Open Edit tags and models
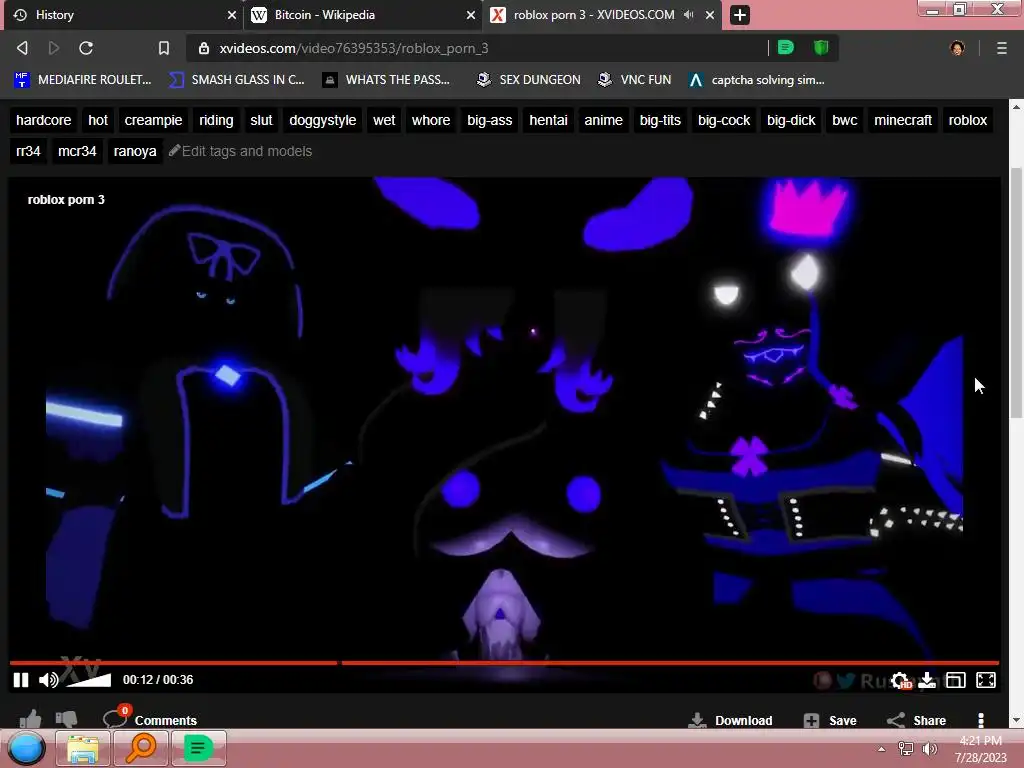1024x768 pixels. pyautogui.click(x=240, y=151)
